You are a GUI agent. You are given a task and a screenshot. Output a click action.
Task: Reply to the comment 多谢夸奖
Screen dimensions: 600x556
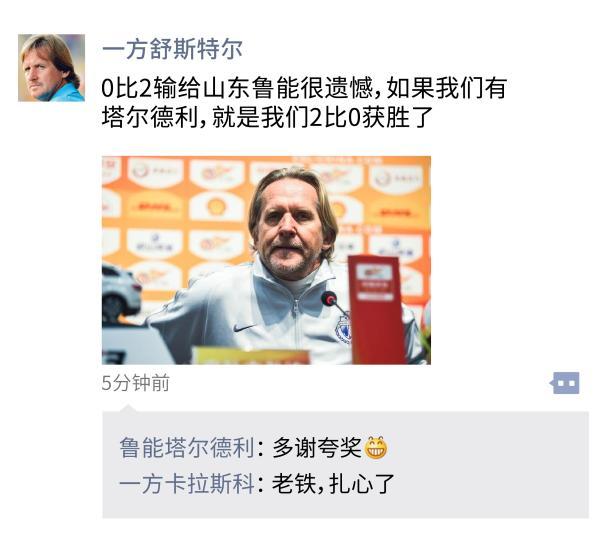pyautogui.click(x=317, y=447)
